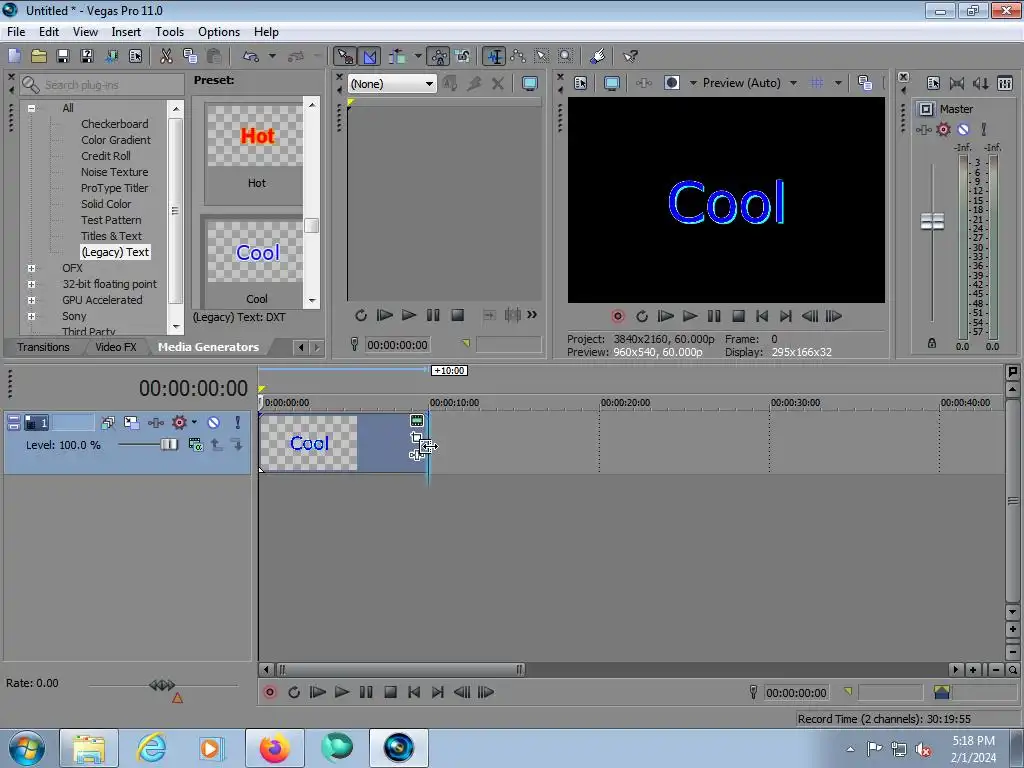
Task: Select Titles & Text in the generator list
Action: 111,236
